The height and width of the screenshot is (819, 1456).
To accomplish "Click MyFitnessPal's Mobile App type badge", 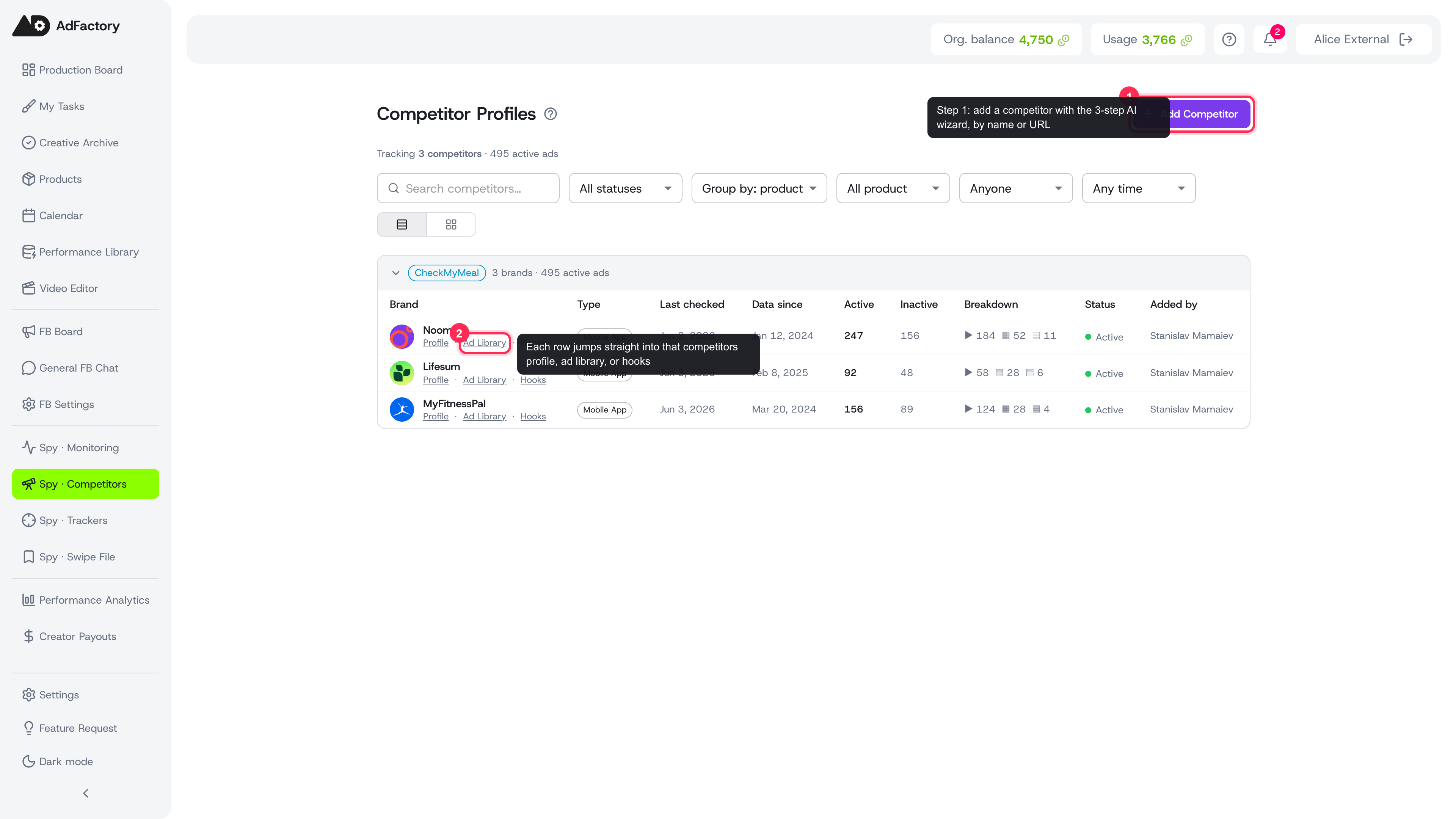I will [605, 410].
